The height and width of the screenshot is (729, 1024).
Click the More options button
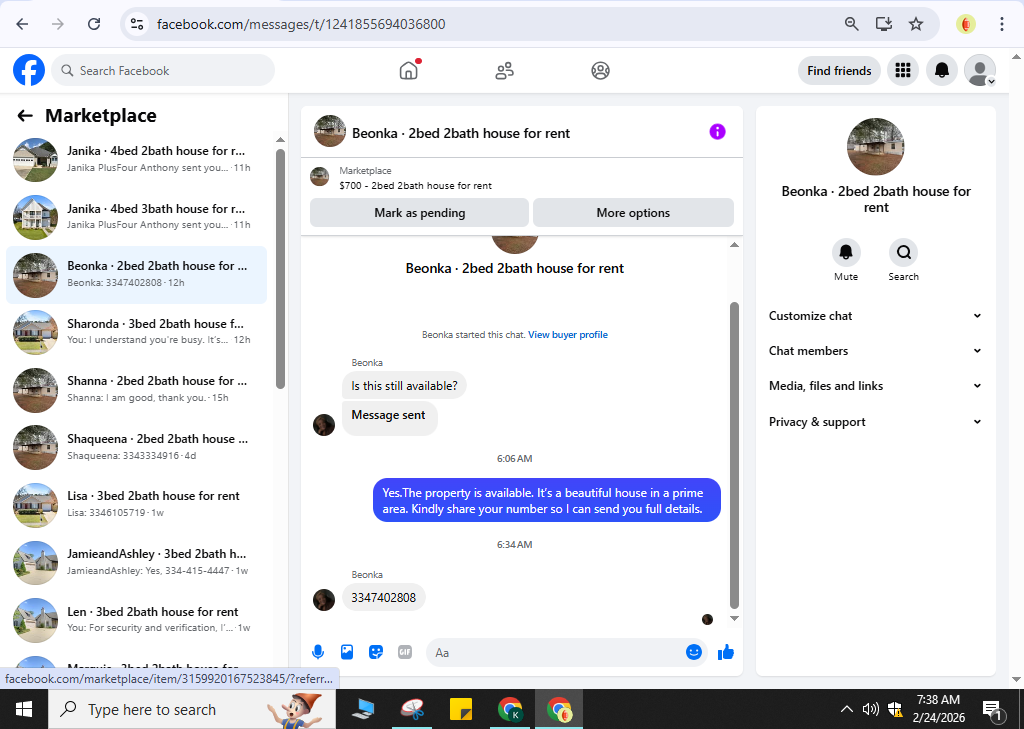point(633,213)
